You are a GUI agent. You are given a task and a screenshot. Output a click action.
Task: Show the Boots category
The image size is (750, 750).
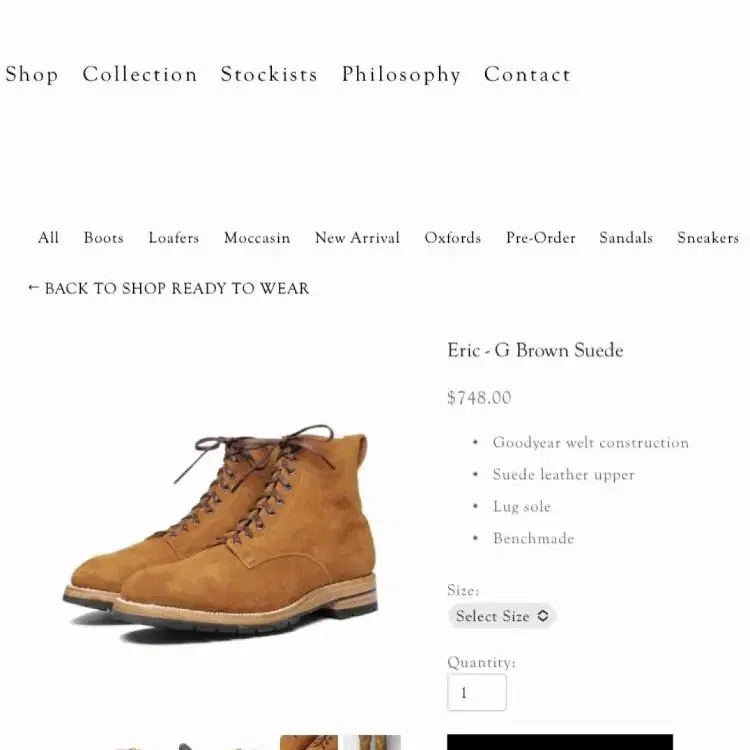(103, 238)
